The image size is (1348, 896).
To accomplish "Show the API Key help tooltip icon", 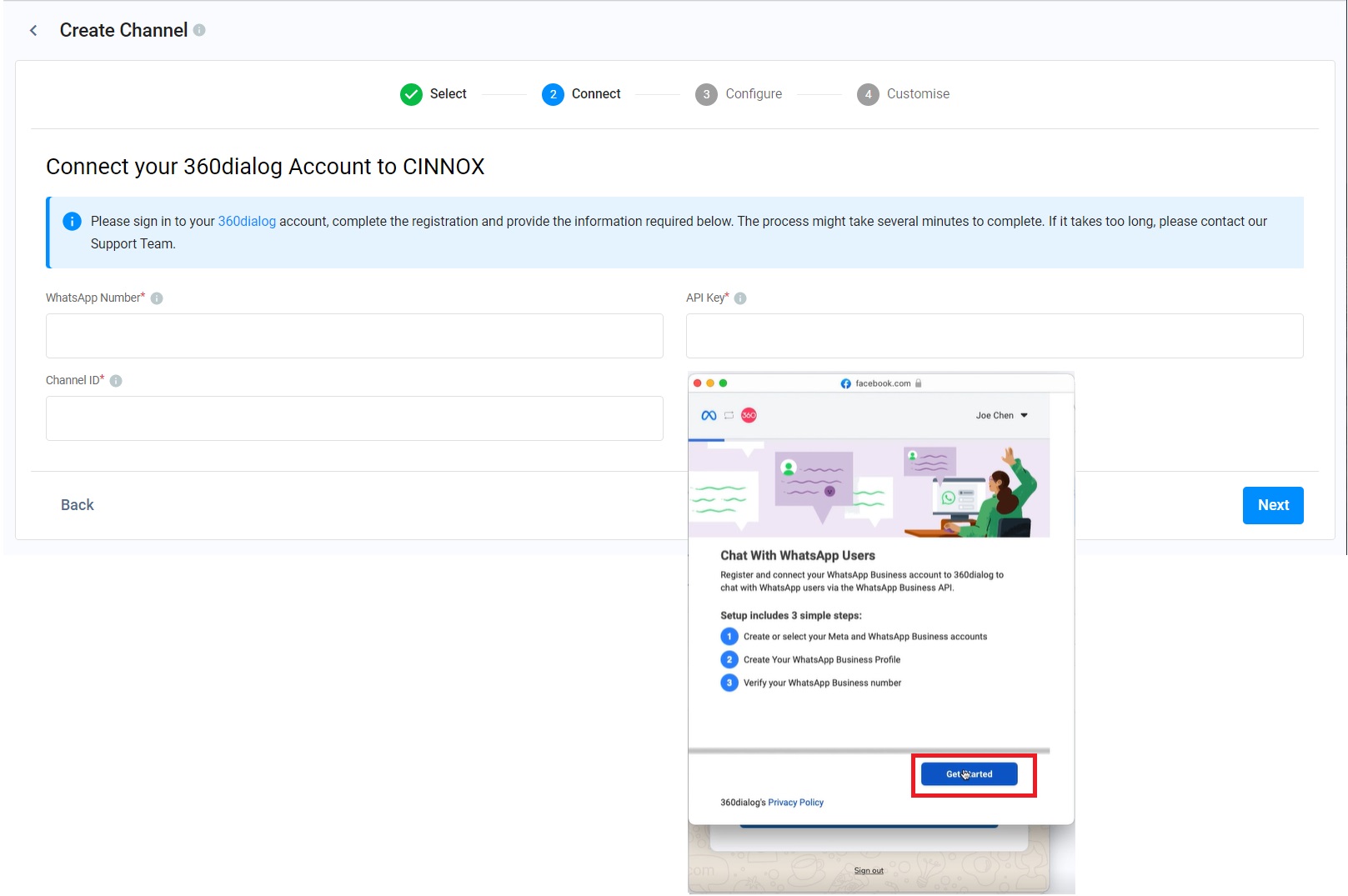I will pyautogui.click(x=740, y=298).
